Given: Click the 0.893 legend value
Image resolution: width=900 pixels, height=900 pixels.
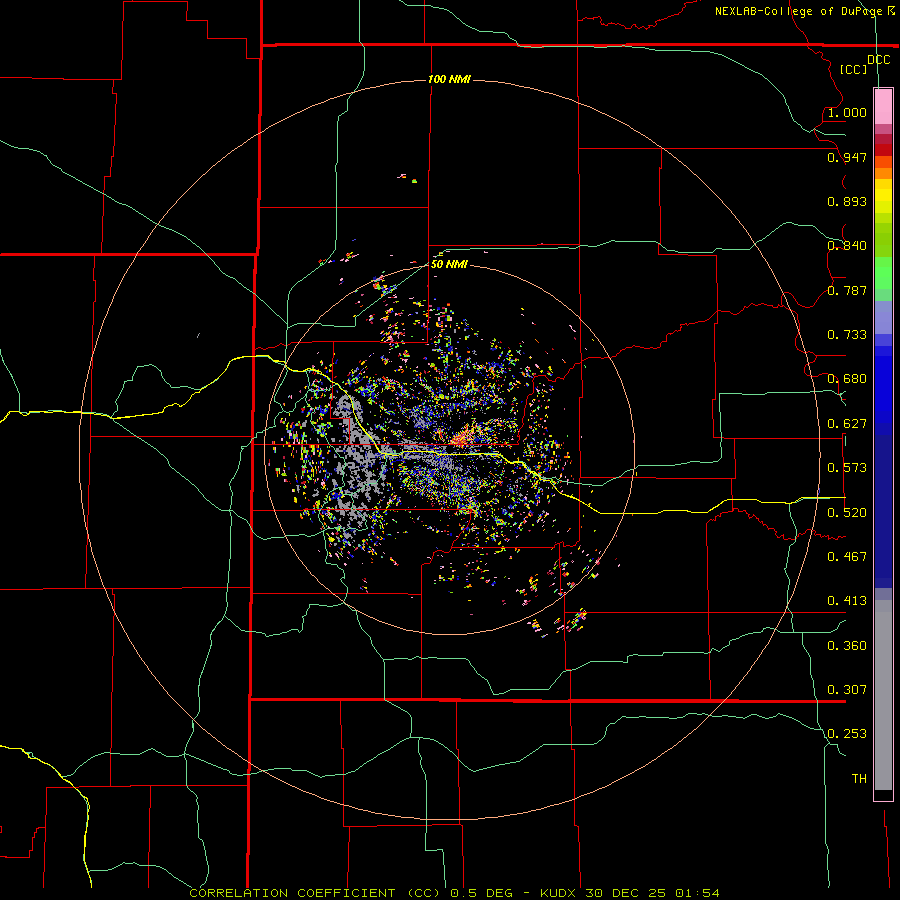Looking at the screenshot, I should pos(847,201).
